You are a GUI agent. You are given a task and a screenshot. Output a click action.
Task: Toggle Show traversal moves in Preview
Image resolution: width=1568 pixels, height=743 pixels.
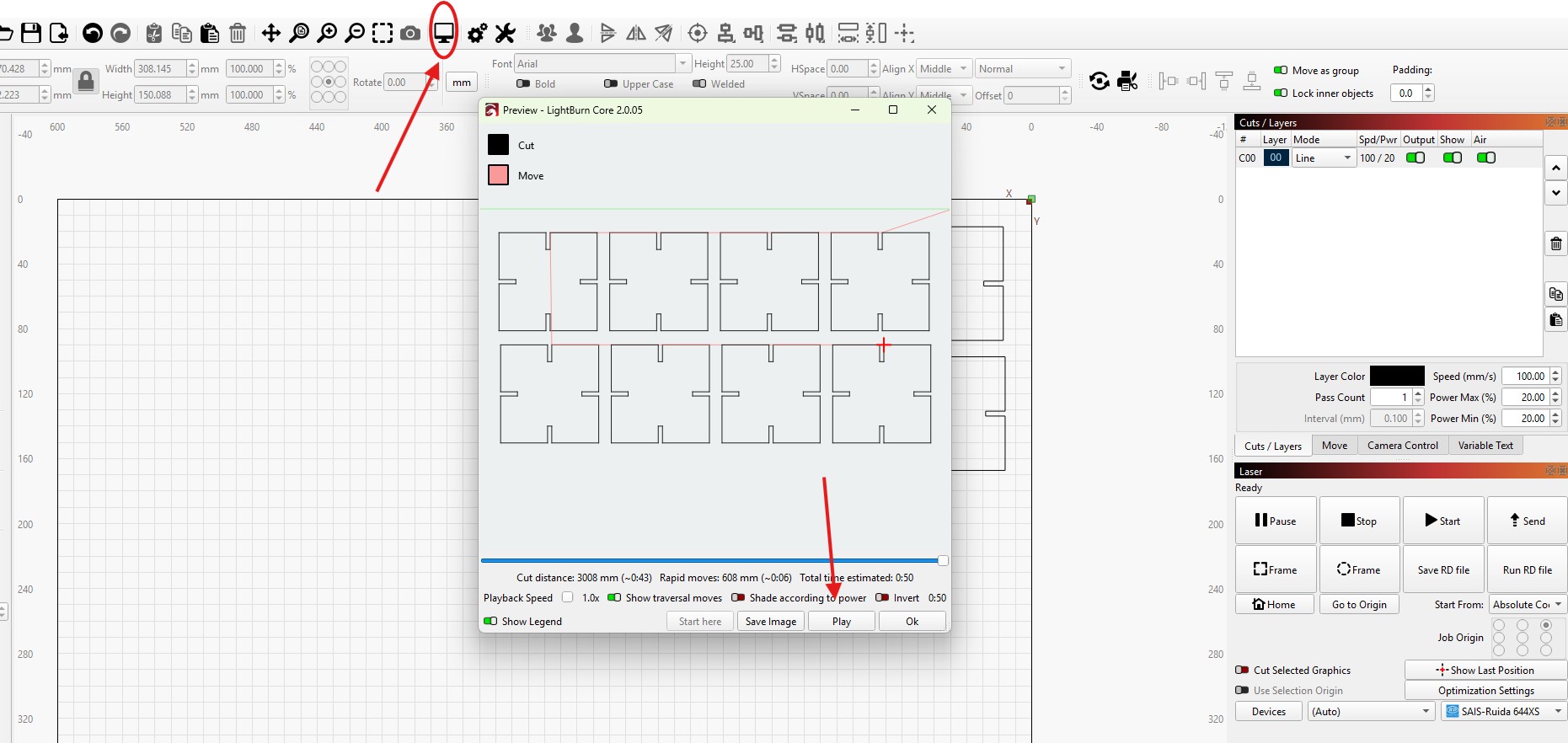(x=614, y=597)
